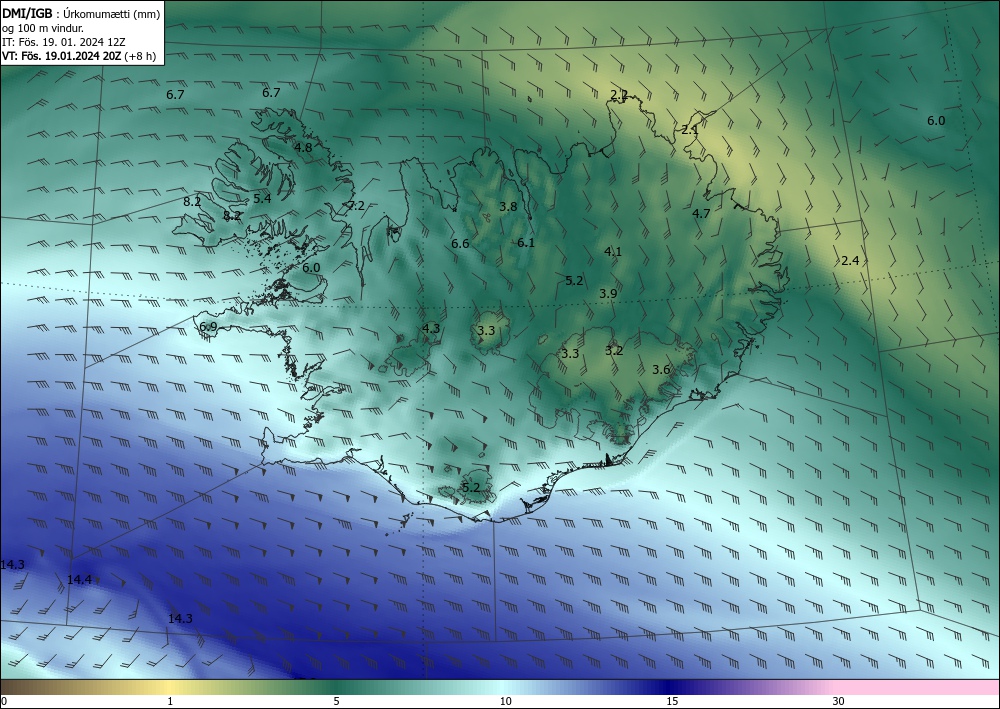Screen dimensions: 1000x709
Task: Click the pink end of the color scale bar
Action: 918,687
